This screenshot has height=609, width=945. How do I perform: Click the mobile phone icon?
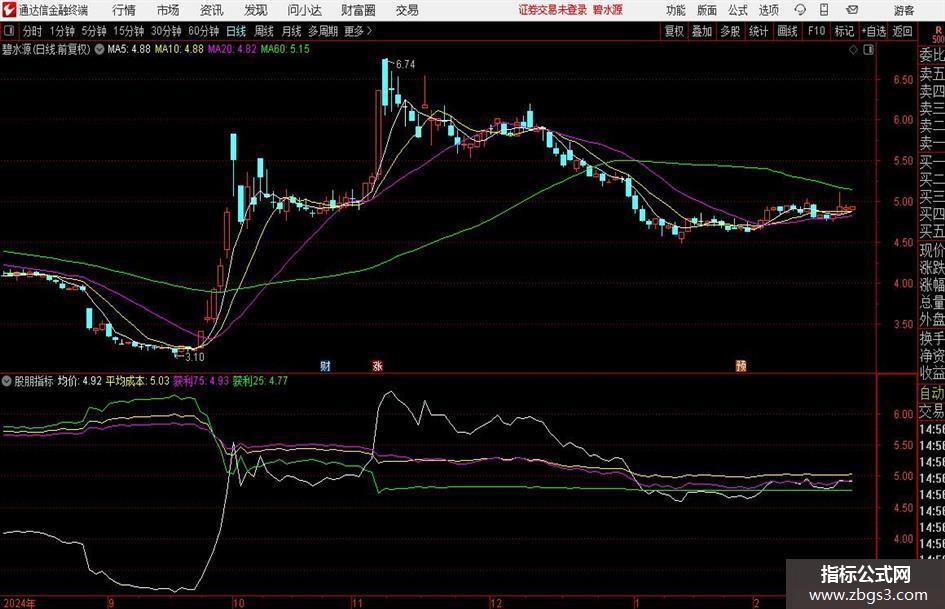(824, 10)
